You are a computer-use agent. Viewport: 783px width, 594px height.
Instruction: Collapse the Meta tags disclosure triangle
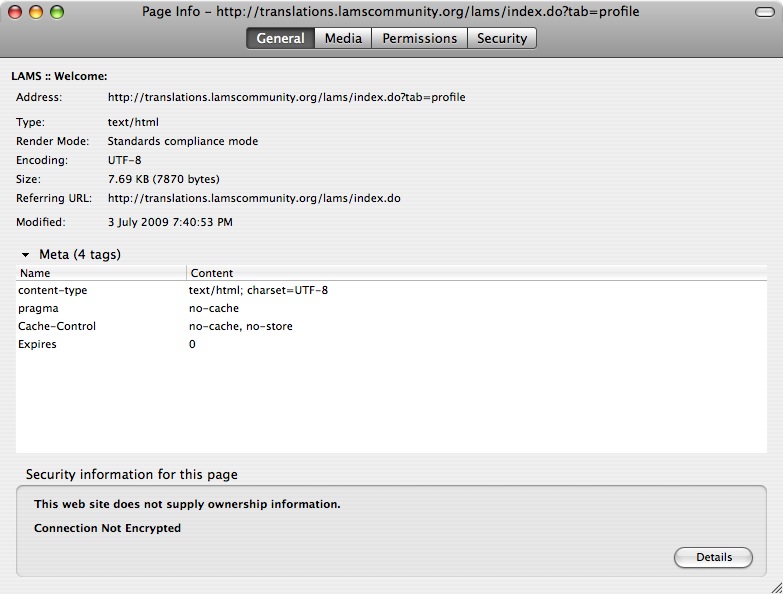coord(26,255)
